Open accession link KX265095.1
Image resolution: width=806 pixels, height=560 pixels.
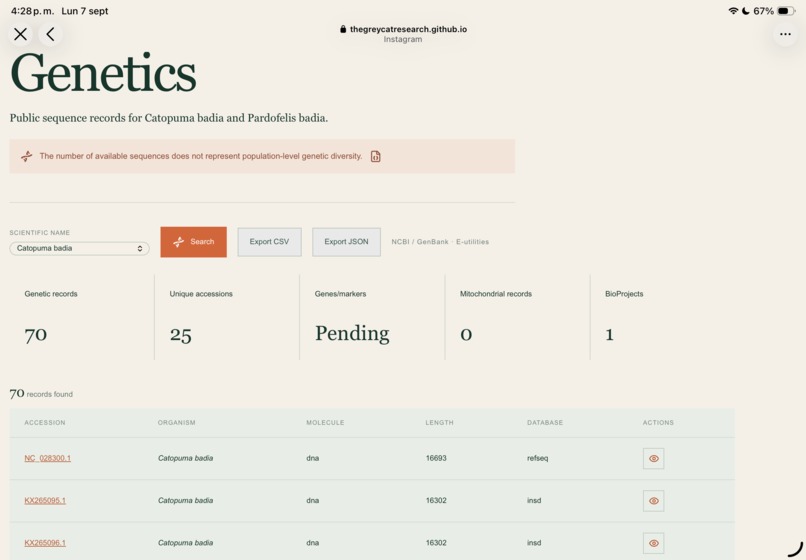45,500
